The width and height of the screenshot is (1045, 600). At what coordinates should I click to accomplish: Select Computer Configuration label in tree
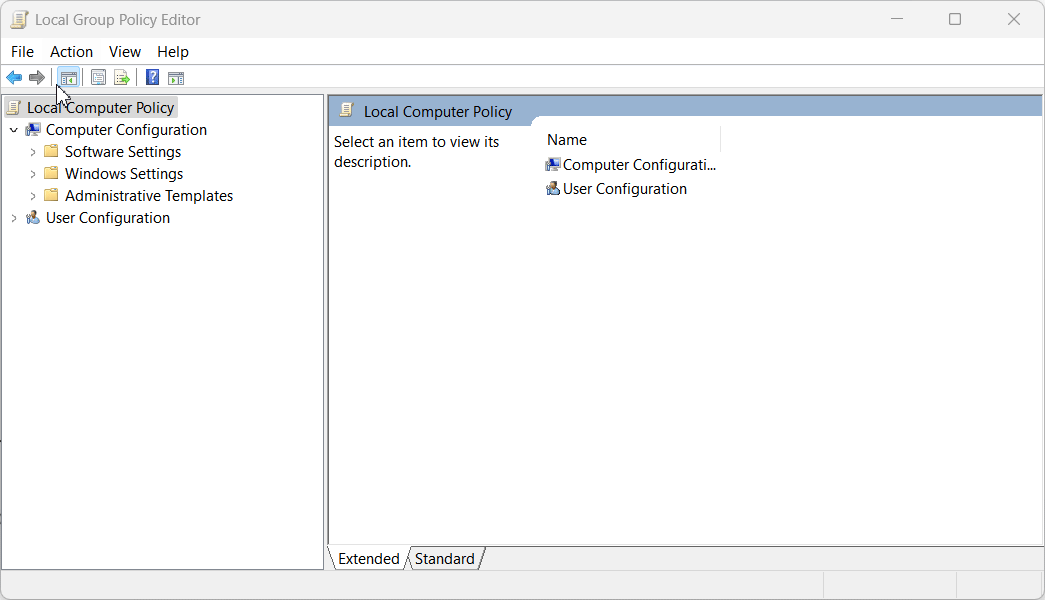click(126, 129)
